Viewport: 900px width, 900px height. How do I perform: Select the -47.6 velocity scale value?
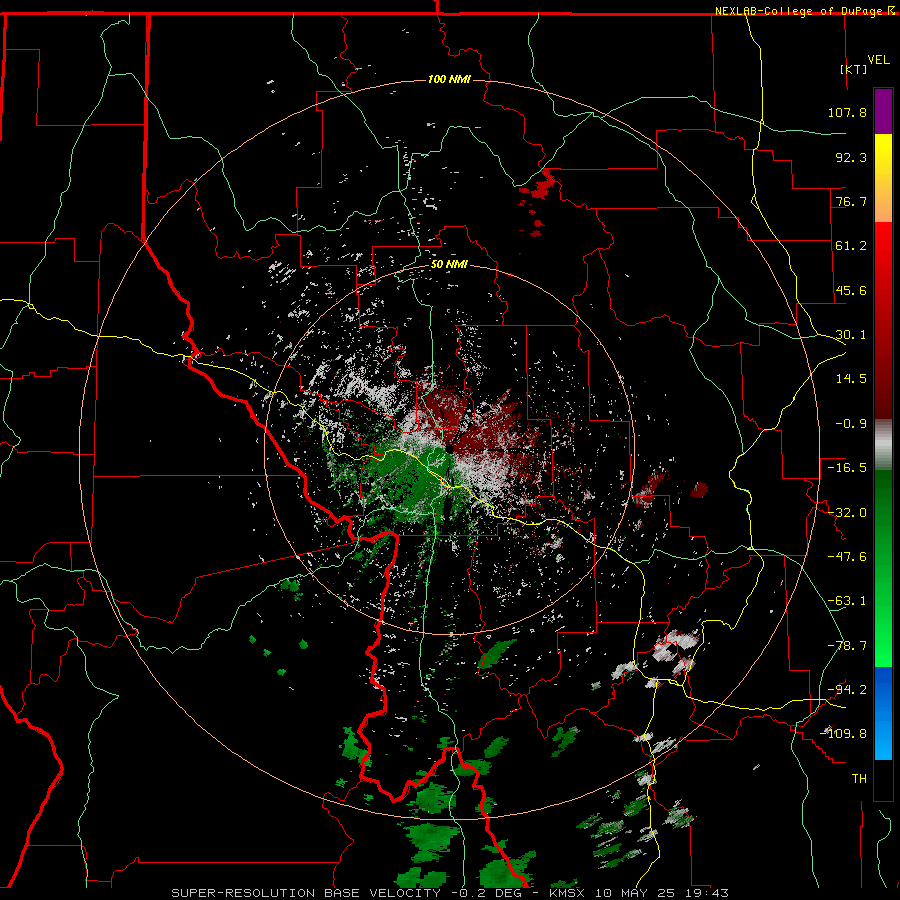pyautogui.click(x=847, y=557)
